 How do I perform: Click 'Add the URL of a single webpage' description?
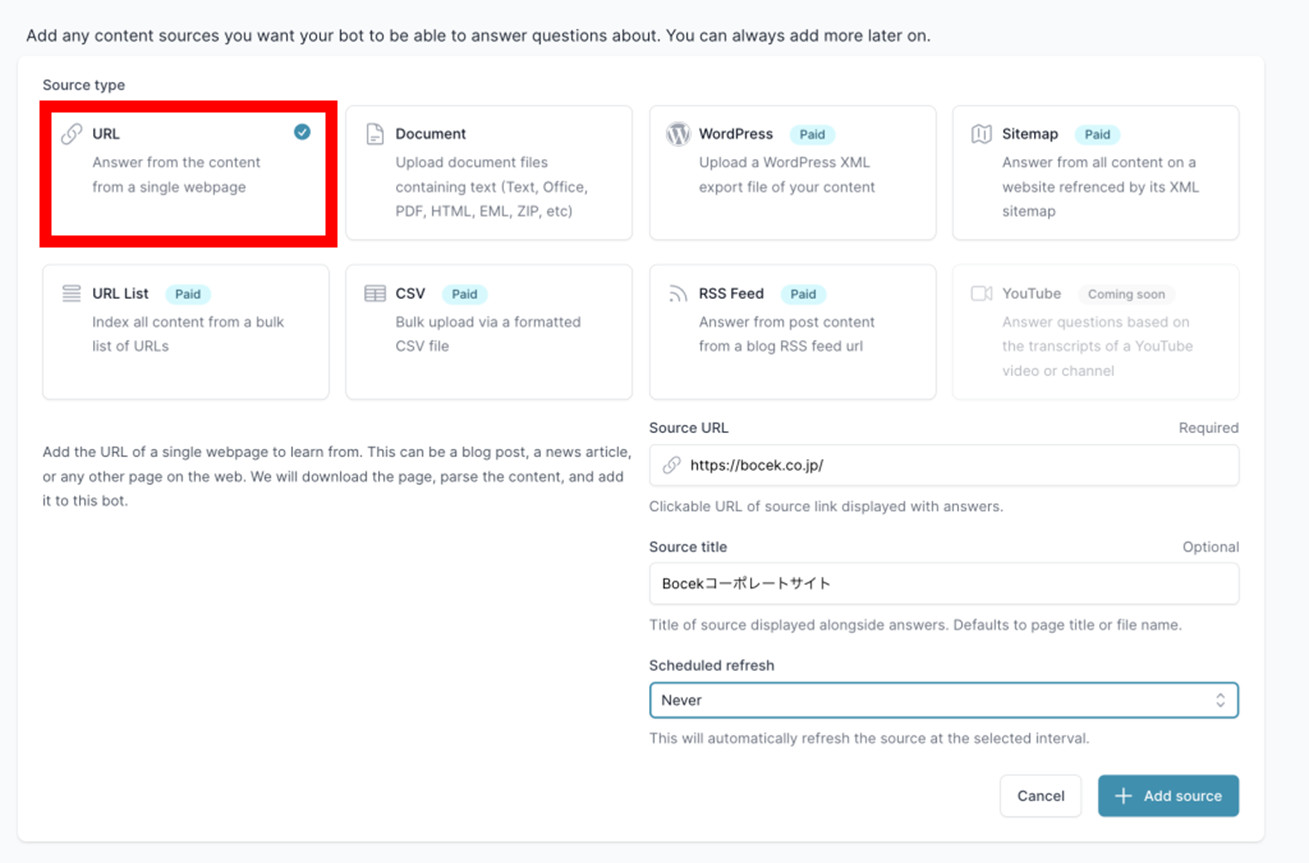pos(337,477)
